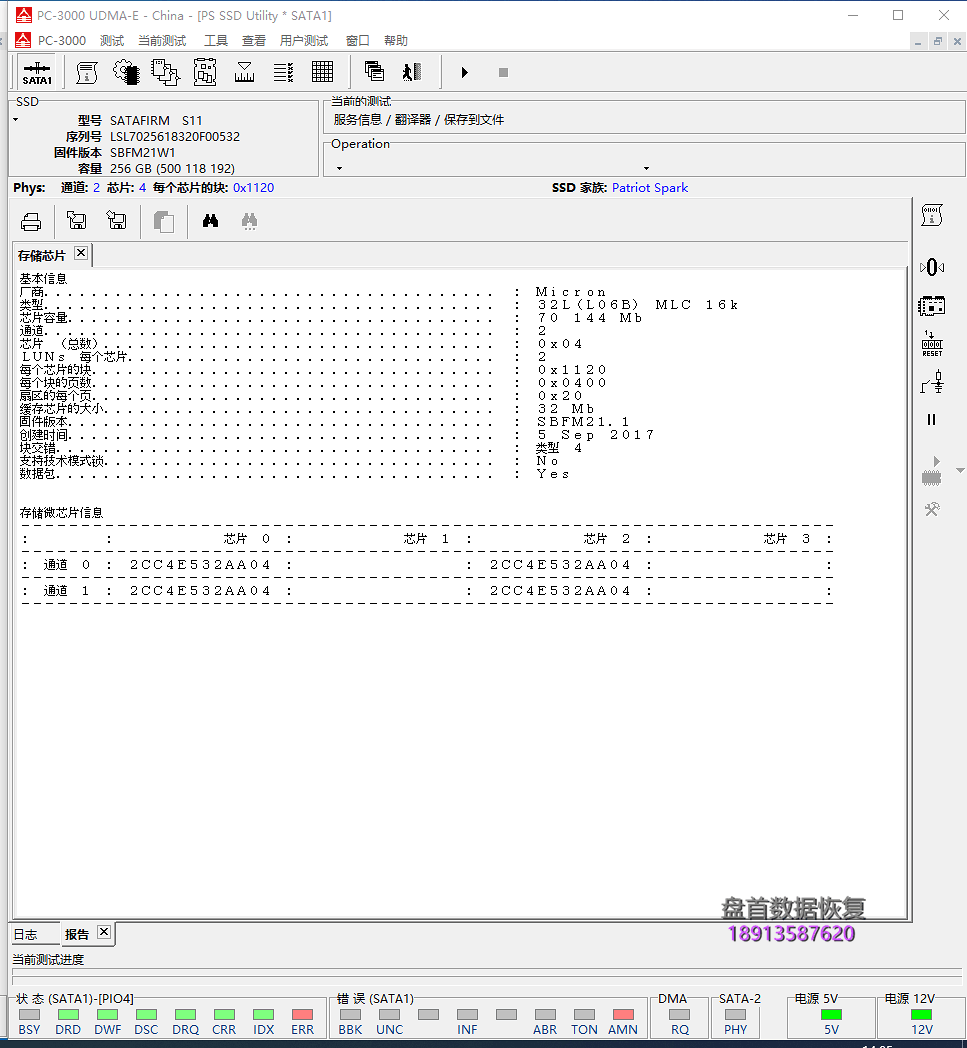This screenshot has height=1048, width=967.
Task: Click the gear with chip utility icon
Action: [x=126, y=72]
